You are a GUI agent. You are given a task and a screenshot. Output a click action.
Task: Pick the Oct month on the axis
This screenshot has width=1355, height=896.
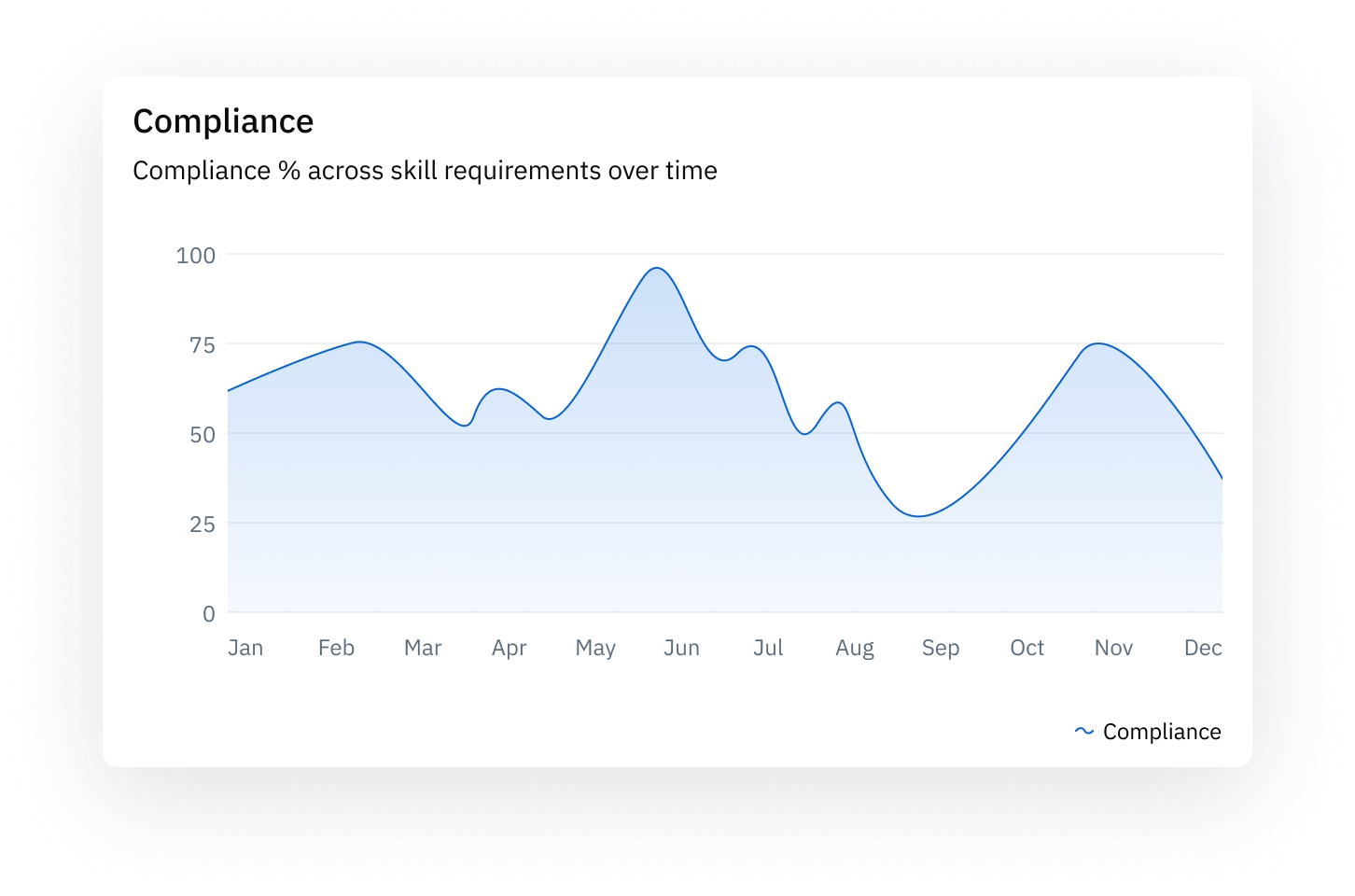[x=1027, y=648]
